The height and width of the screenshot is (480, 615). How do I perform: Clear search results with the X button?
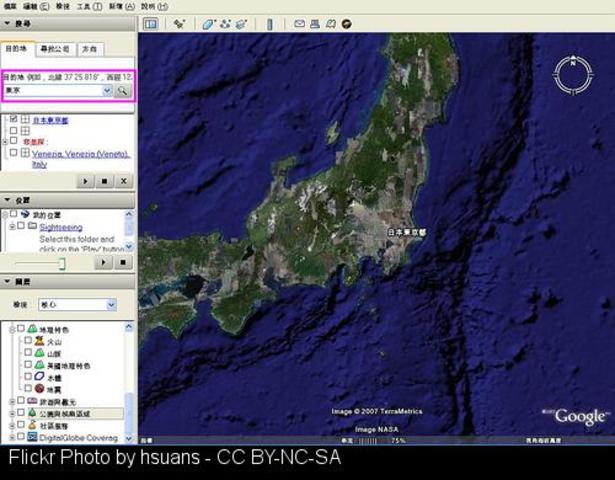pos(124,181)
